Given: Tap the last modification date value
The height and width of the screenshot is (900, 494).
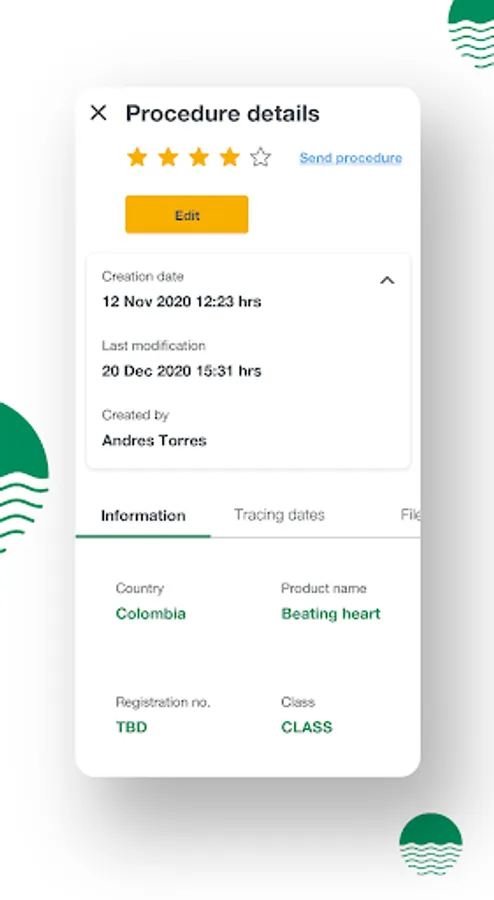Looking at the screenshot, I should coord(182,371).
